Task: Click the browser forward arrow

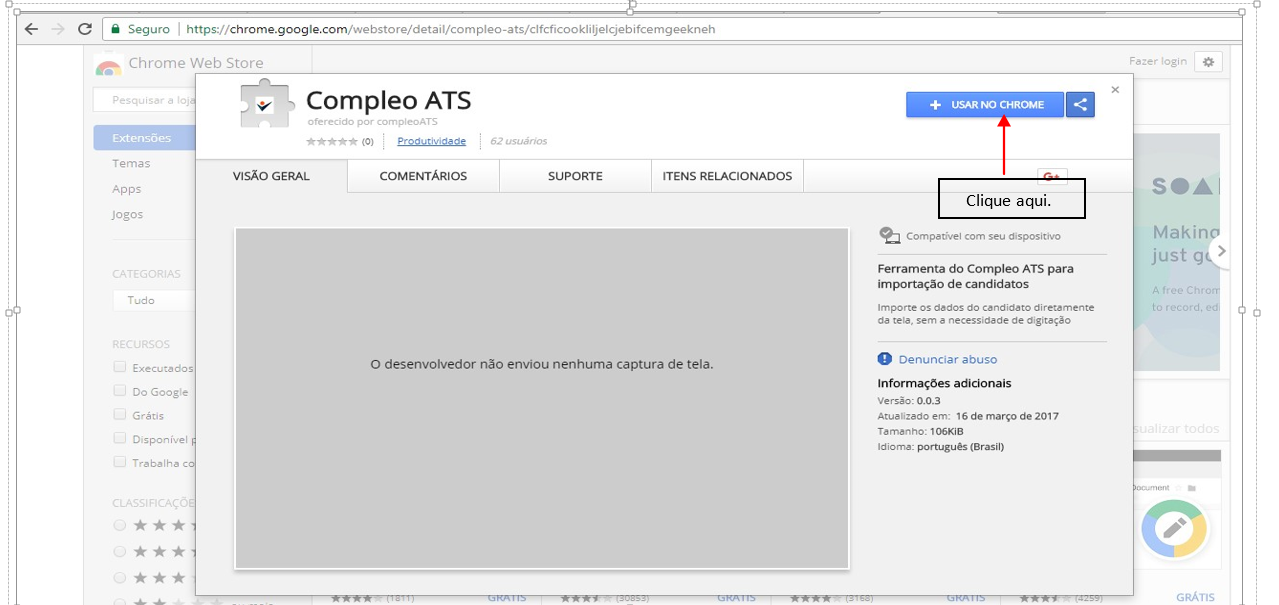Action: tap(57, 29)
